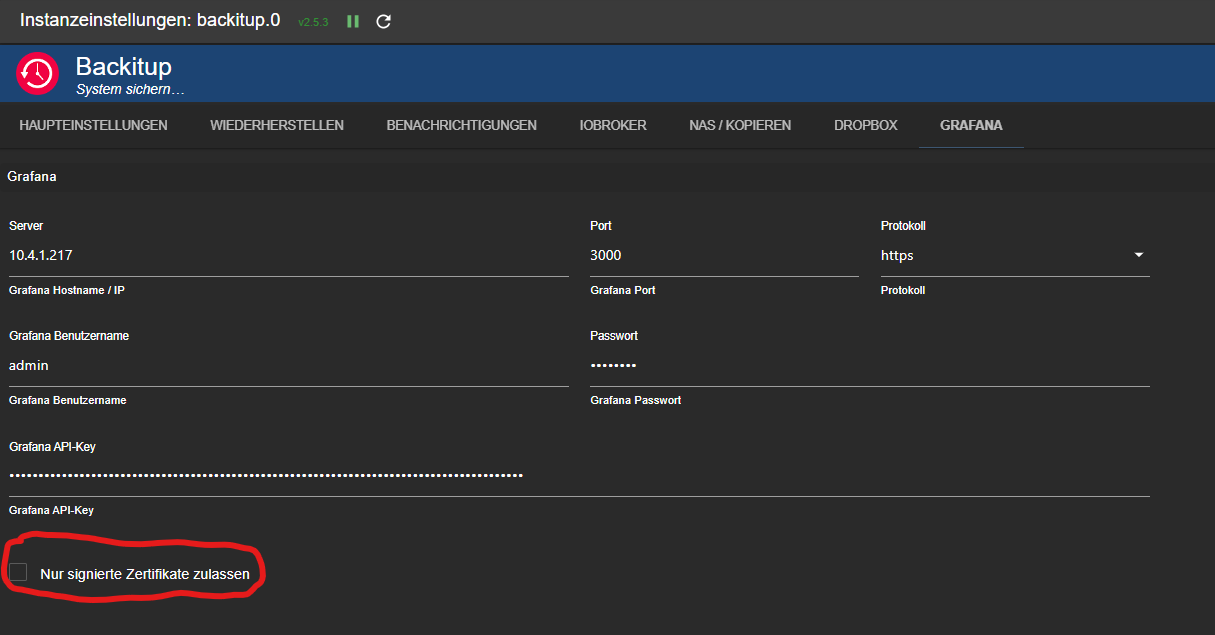Edit the Port field showing 3000
This screenshot has width=1215, height=635.
coord(724,256)
